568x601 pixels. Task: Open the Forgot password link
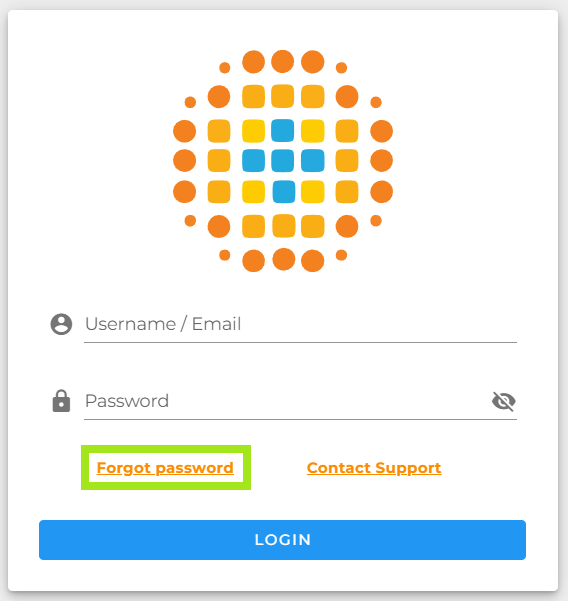(x=165, y=468)
